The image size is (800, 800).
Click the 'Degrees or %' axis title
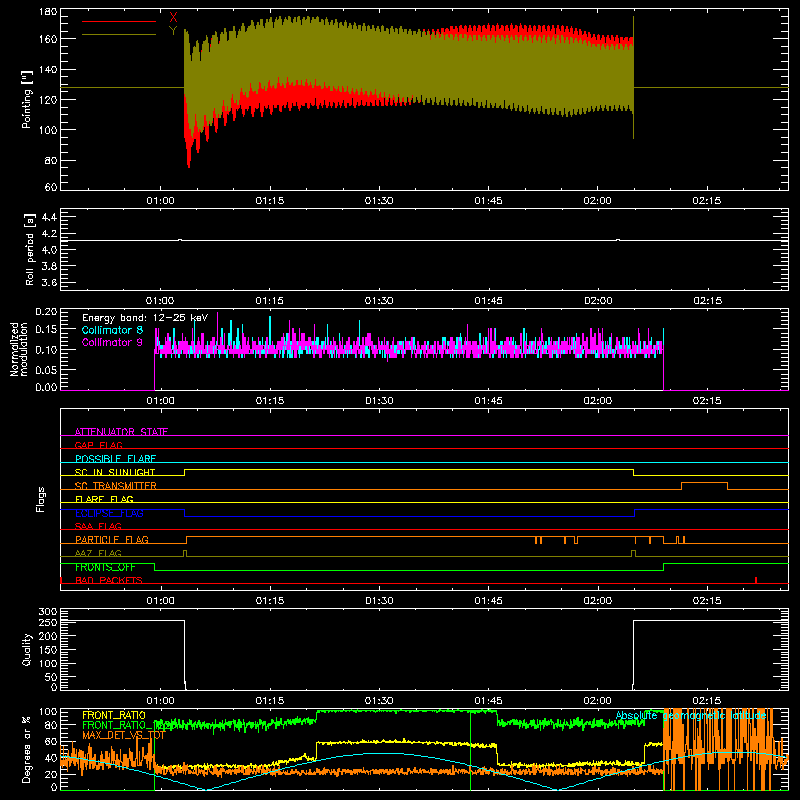27,749
